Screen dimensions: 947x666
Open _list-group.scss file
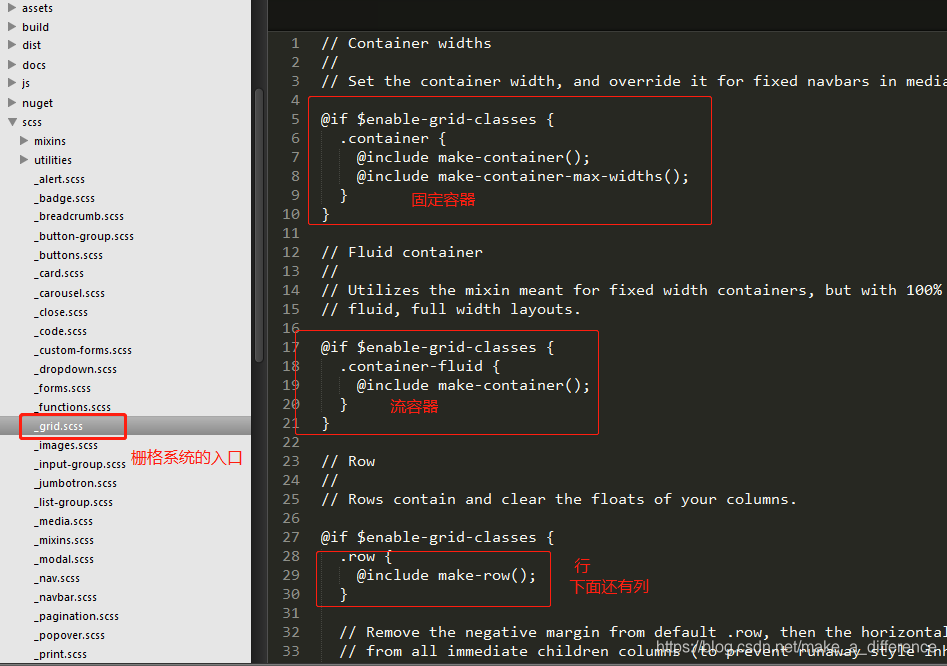pyautogui.click(x=73, y=502)
